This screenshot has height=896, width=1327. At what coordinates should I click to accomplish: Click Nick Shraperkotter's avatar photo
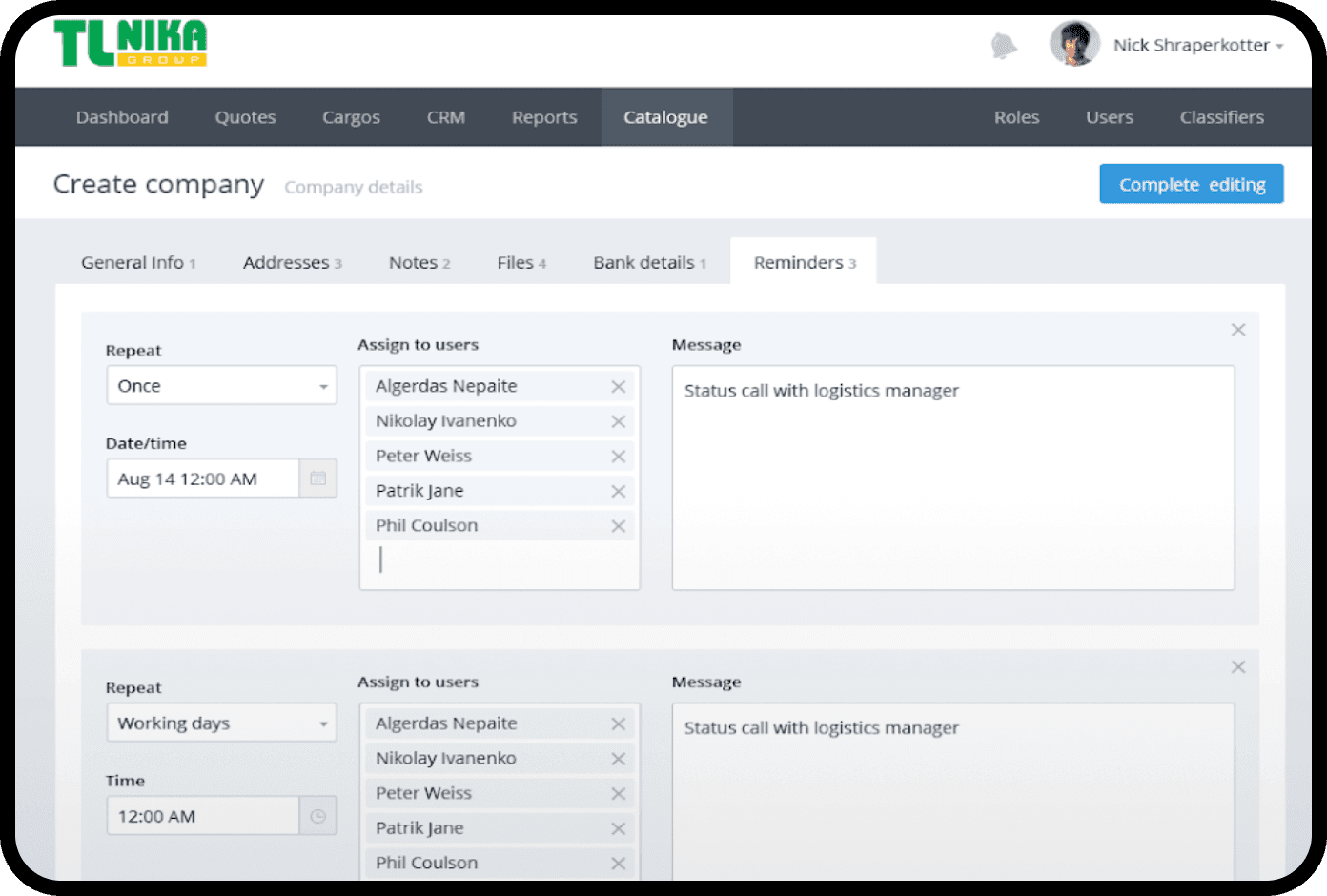(x=1074, y=44)
